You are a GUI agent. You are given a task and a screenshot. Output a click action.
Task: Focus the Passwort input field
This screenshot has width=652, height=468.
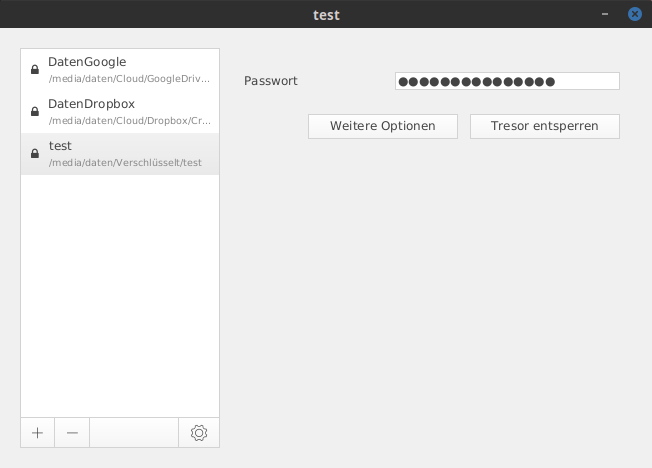[507, 81]
